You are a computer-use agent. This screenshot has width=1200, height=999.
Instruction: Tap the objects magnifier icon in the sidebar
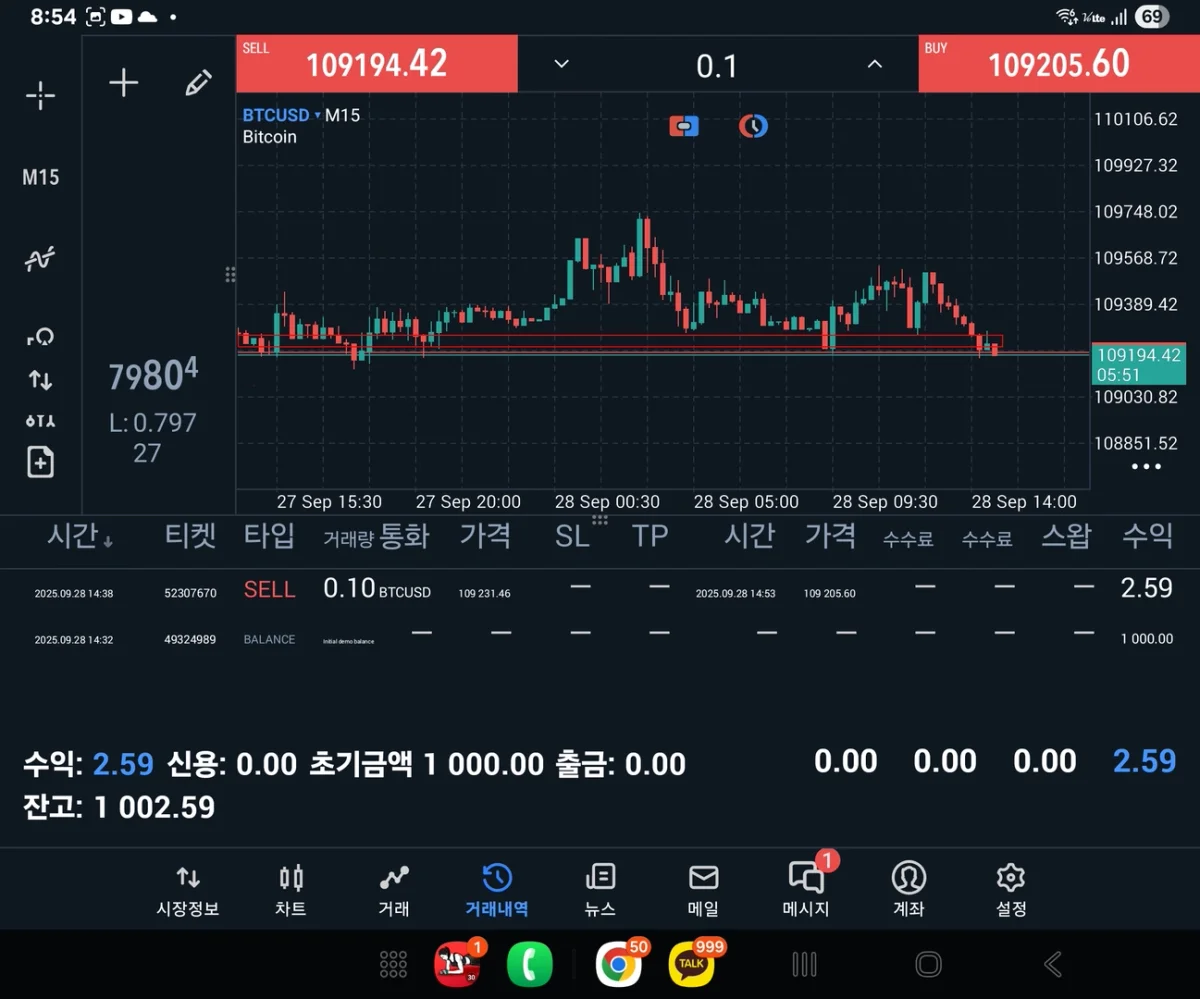(40, 337)
